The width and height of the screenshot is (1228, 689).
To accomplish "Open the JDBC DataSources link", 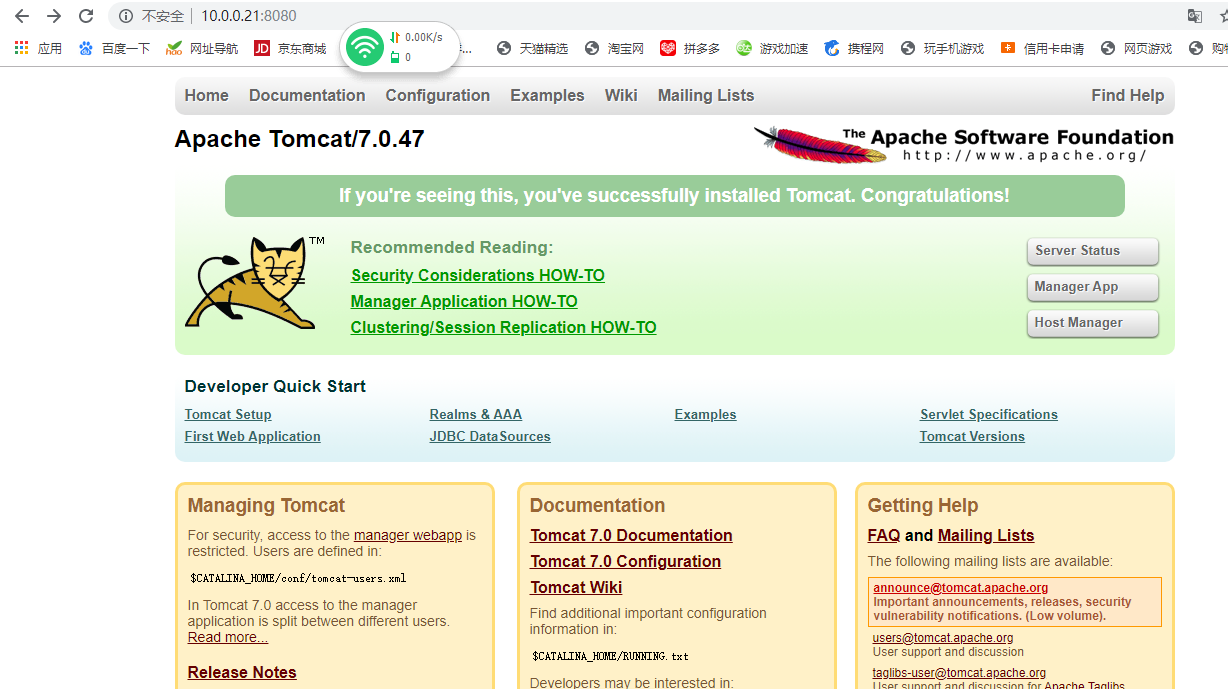I will coord(490,436).
